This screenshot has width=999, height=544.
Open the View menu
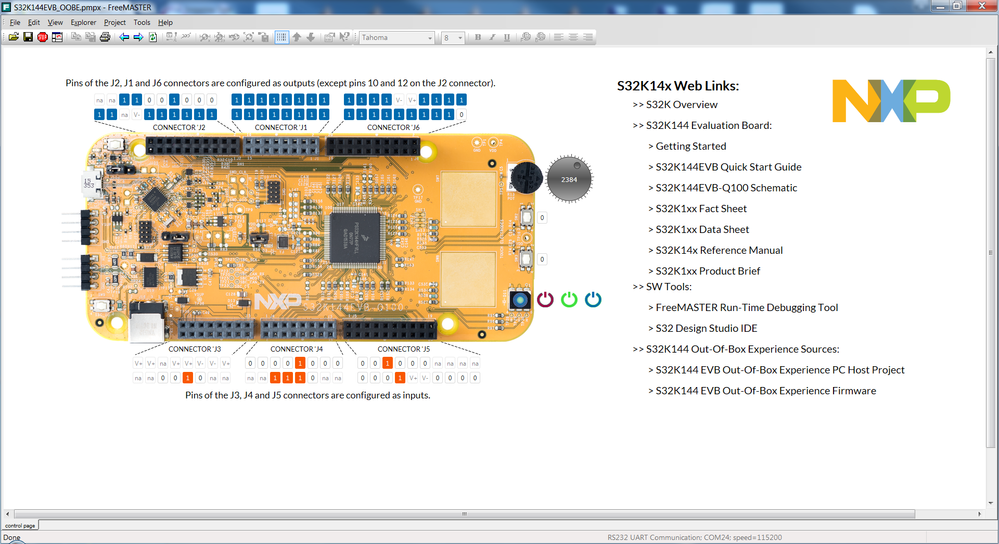tap(55, 22)
